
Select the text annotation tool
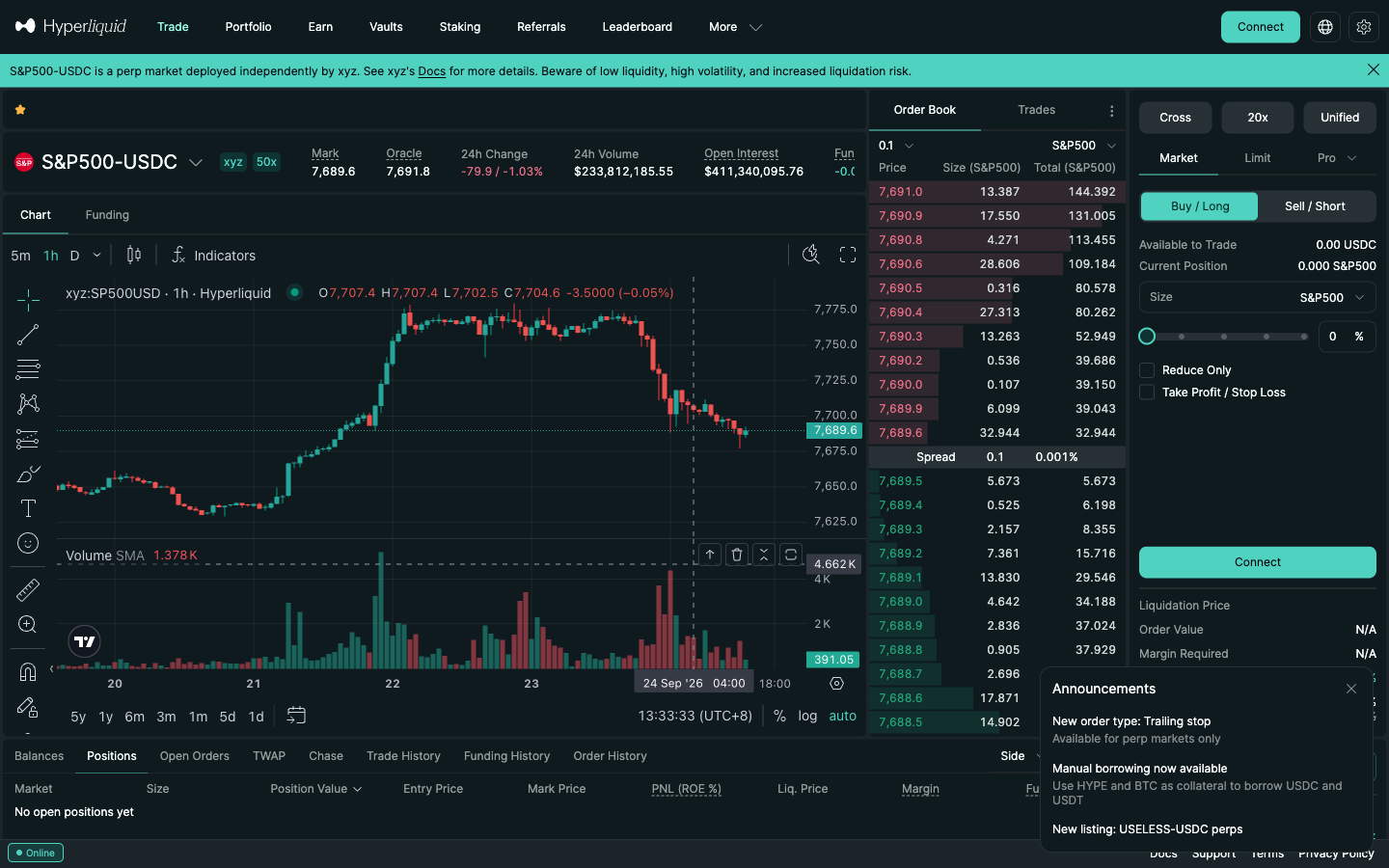[28, 508]
